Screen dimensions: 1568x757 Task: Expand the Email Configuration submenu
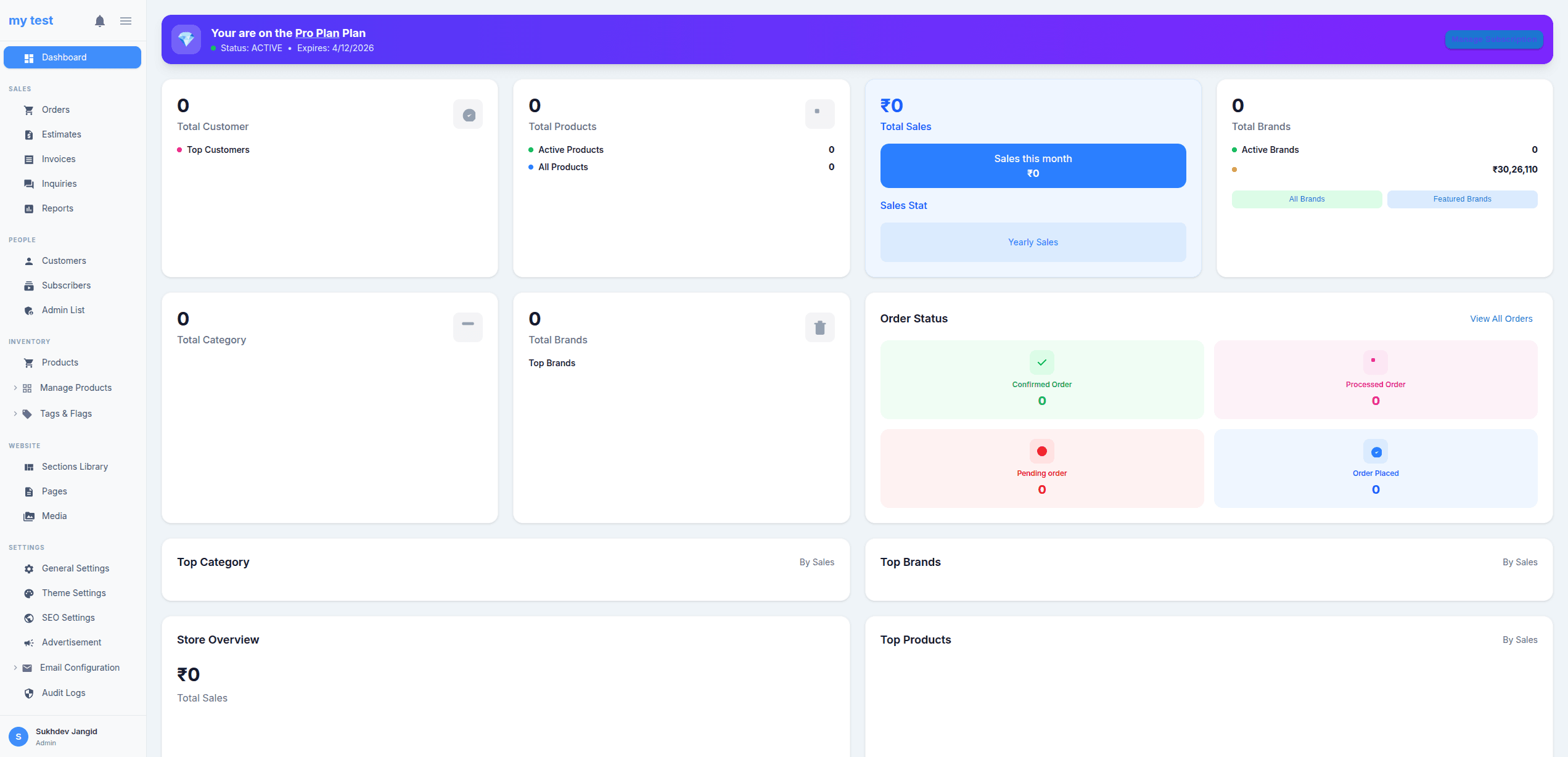(x=15, y=668)
